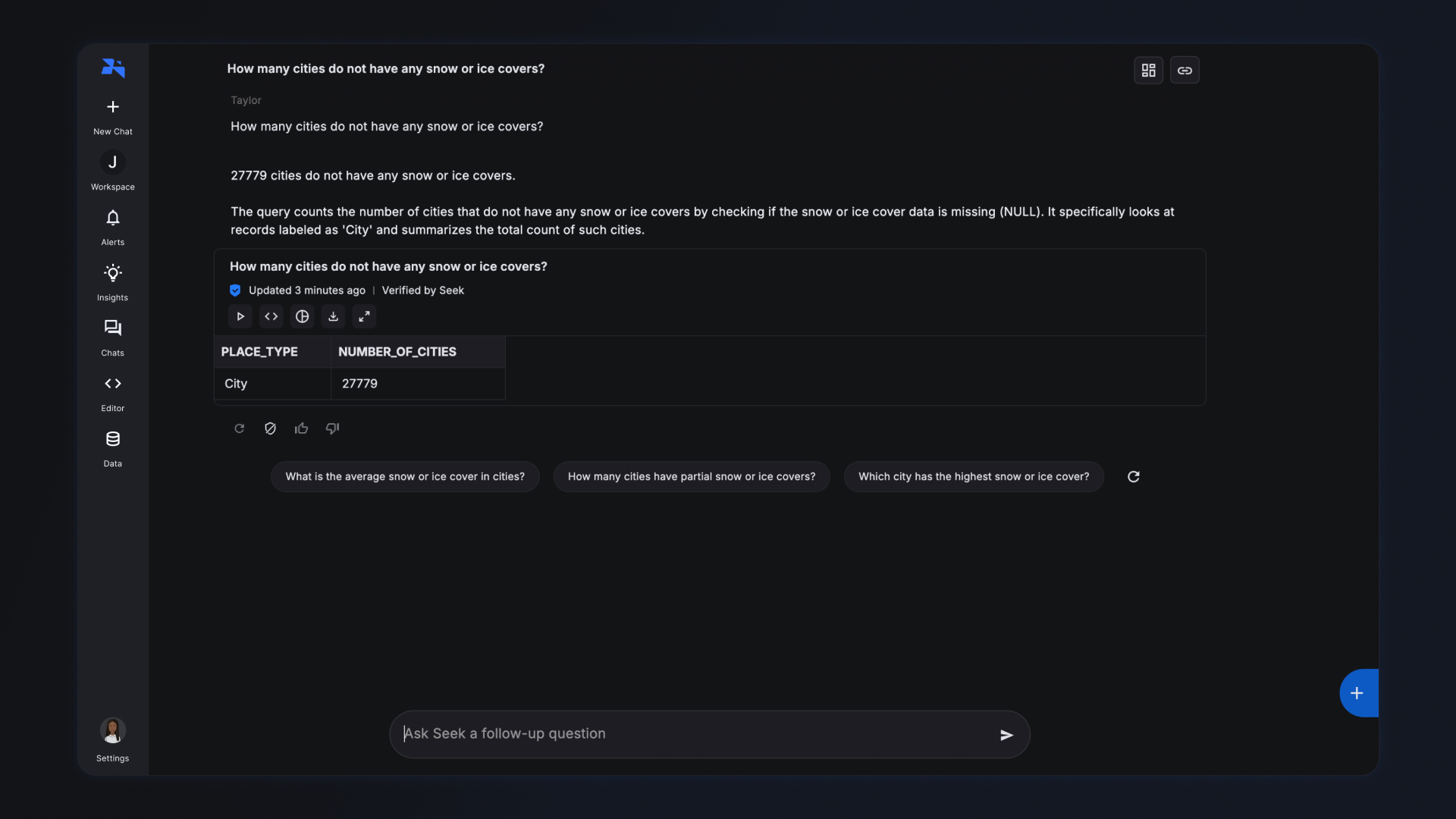Ask which city has the highest snow cover
Viewport: 1456px width, 819px height.
pyautogui.click(x=974, y=477)
